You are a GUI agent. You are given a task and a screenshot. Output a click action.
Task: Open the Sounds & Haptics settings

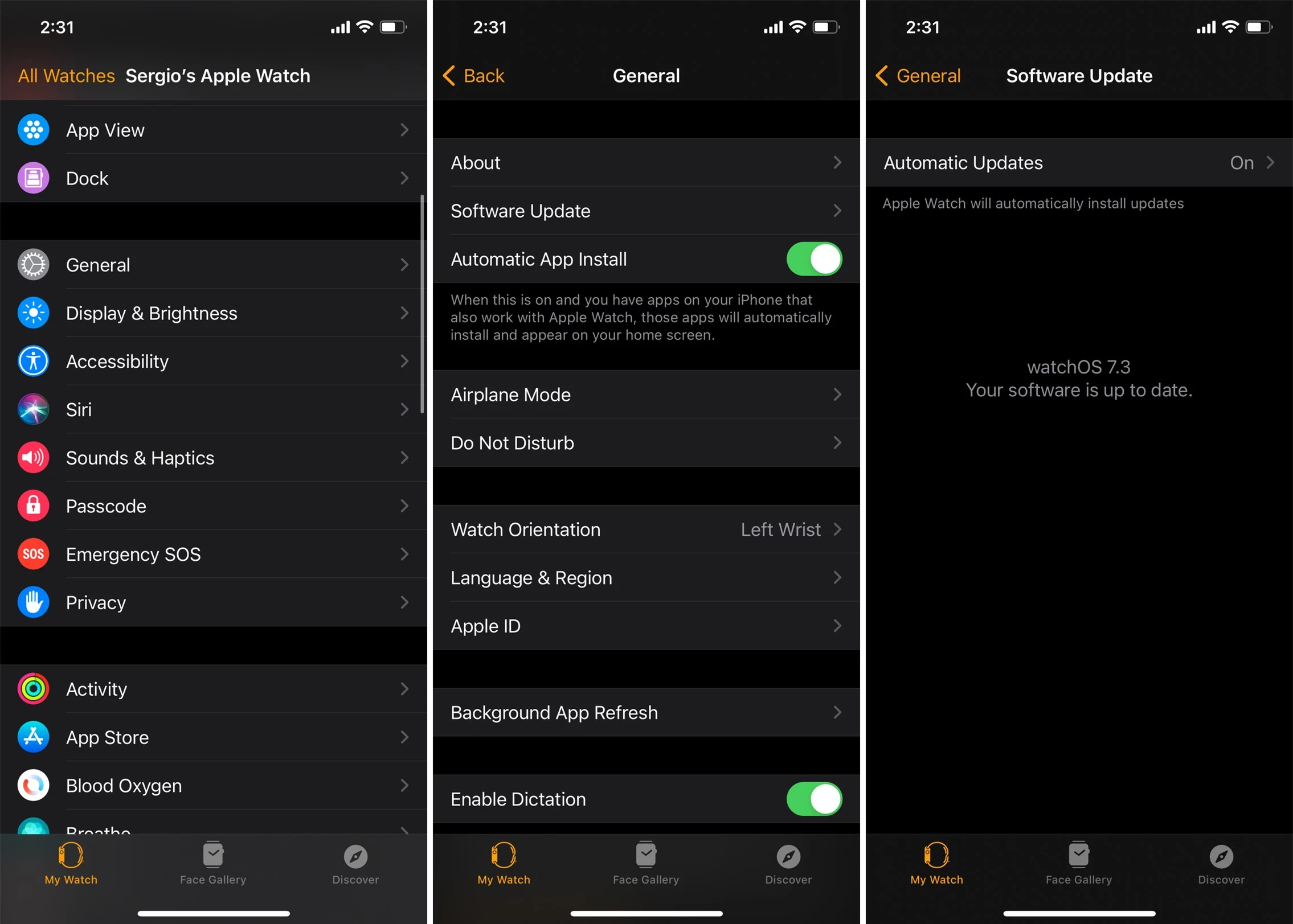[210, 455]
